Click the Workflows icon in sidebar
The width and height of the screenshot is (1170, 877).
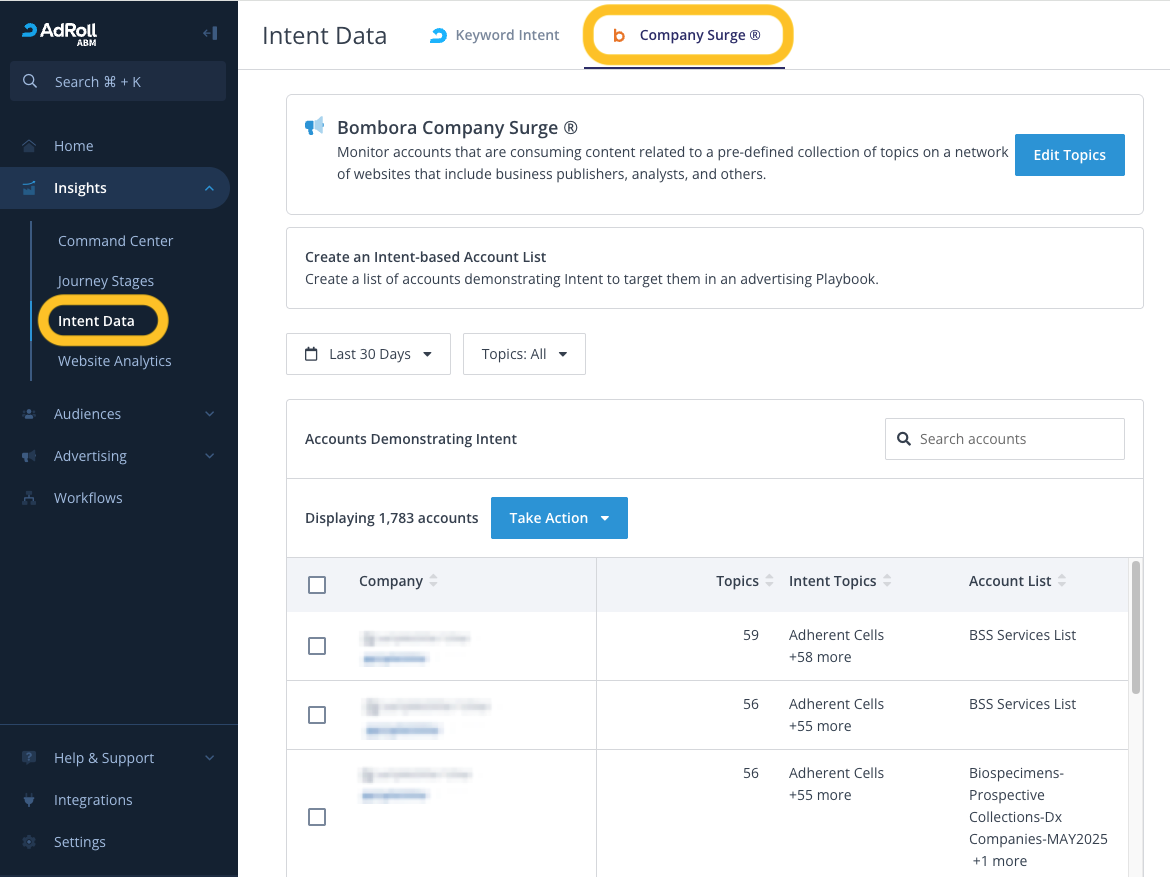point(29,498)
